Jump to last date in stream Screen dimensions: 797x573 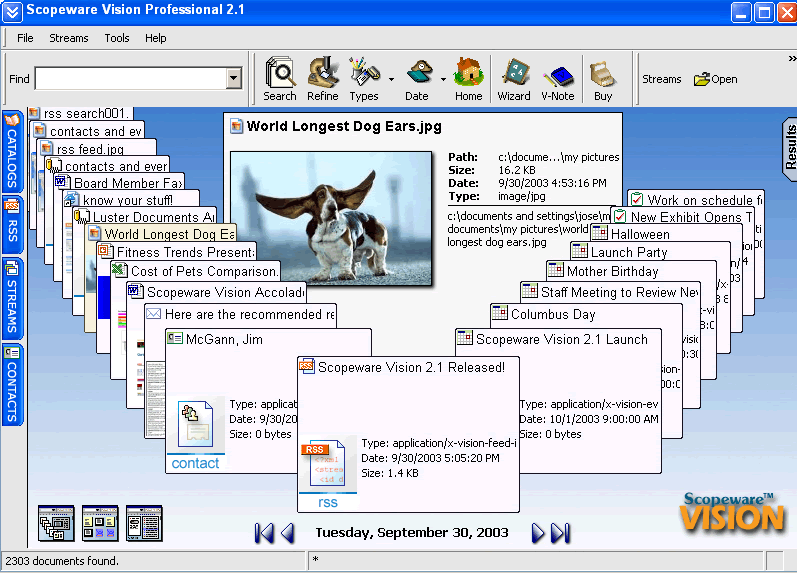pos(561,533)
